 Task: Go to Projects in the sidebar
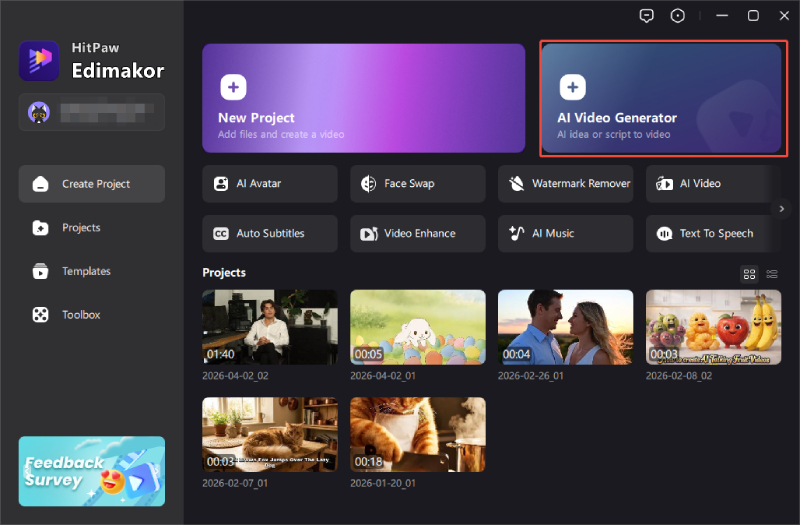92,228
